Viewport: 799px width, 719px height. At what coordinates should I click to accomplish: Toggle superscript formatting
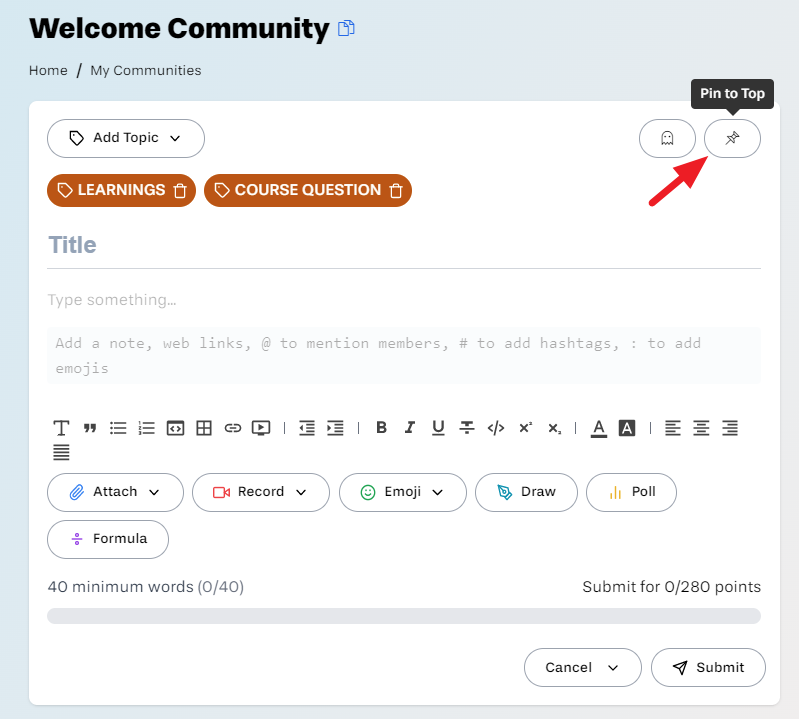pyautogui.click(x=525, y=428)
